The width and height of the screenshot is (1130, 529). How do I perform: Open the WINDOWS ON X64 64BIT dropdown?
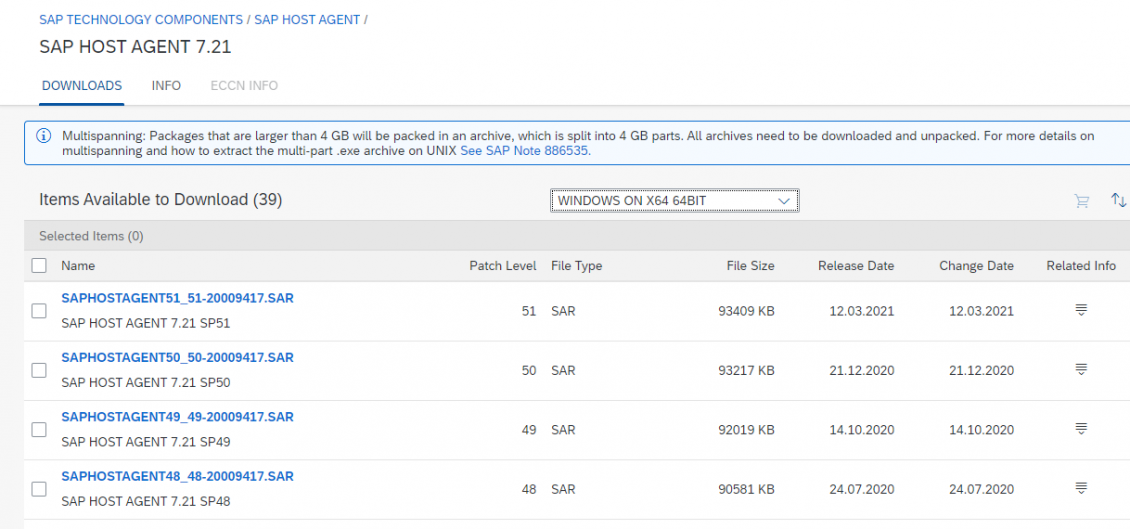pyautogui.click(x=675, y=200)
